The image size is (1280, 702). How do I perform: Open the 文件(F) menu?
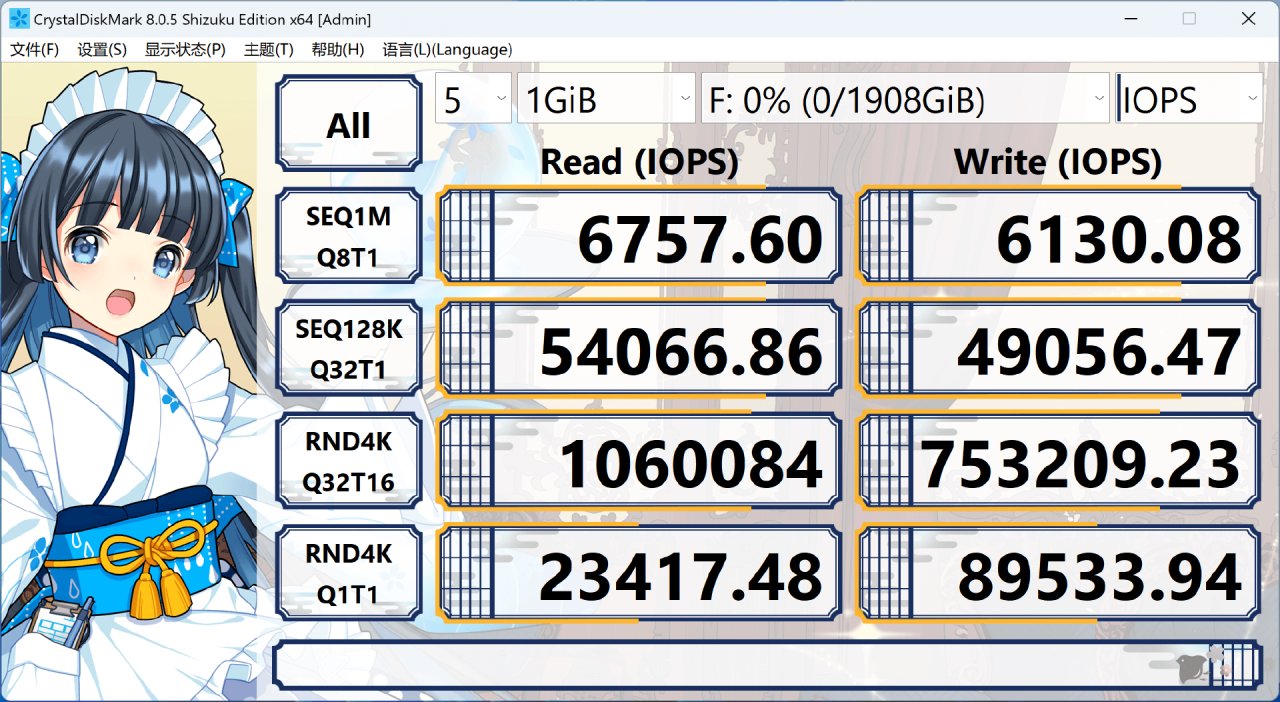[35, 50]
